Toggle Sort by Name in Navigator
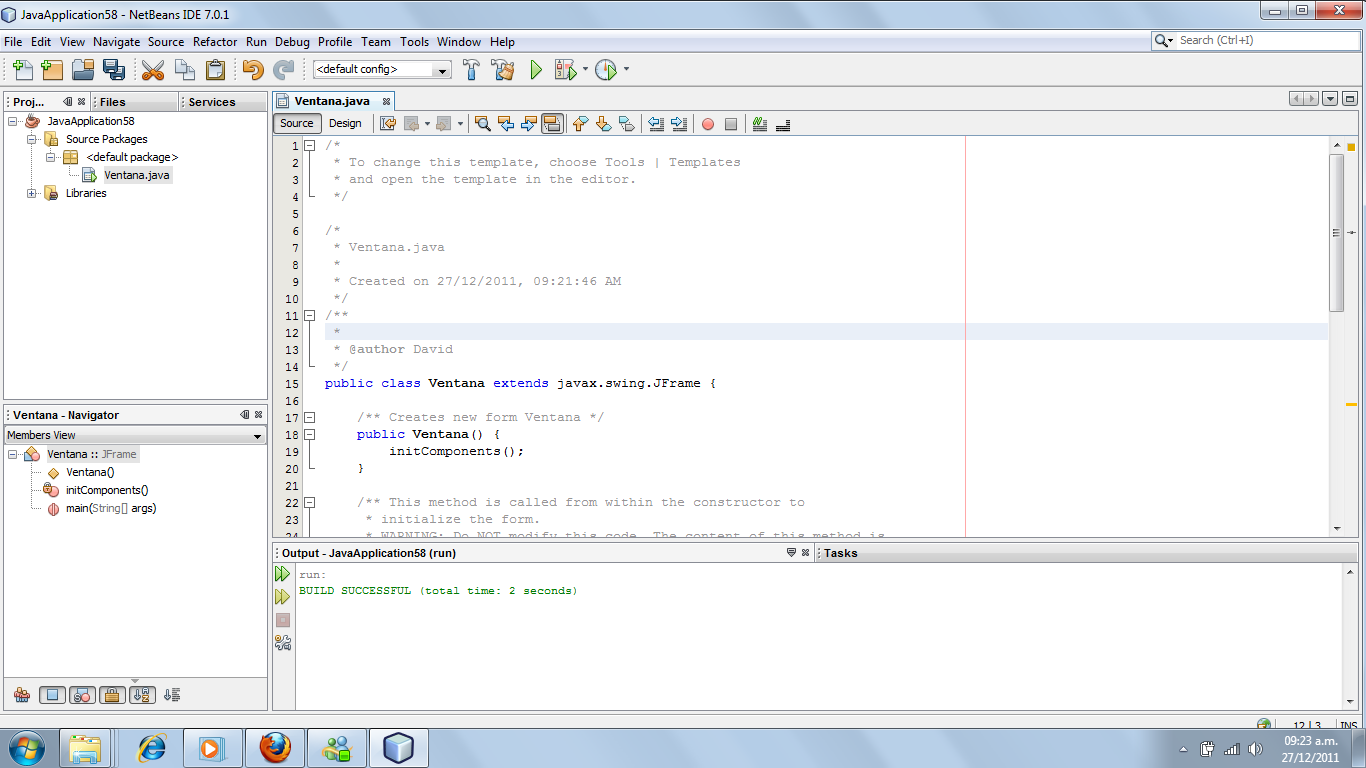This screenshot has width=1366, height=768. click(143, 695)
